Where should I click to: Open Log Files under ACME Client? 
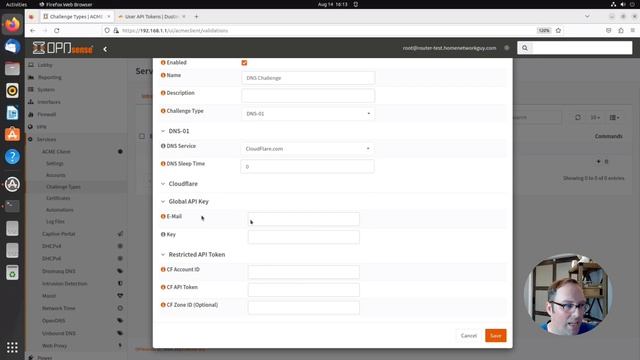[x=56, y=222]
